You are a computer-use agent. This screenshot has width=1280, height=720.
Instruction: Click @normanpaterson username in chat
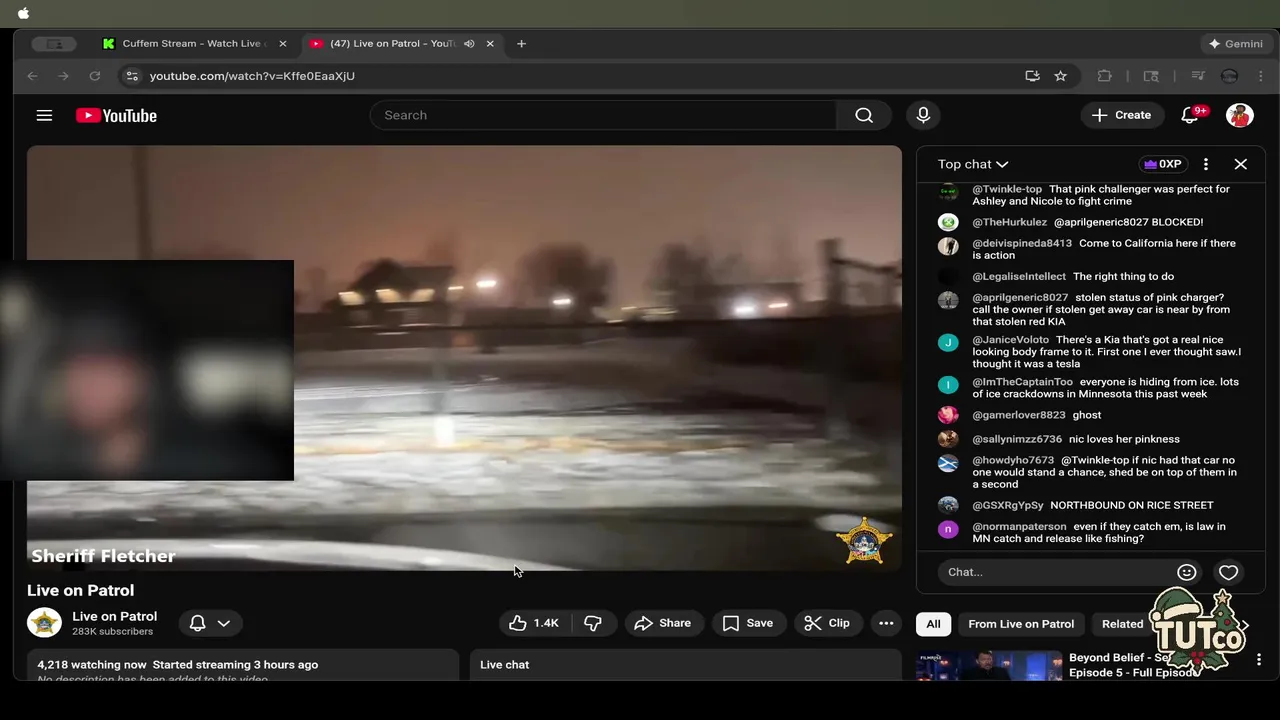coord(1019,526)
